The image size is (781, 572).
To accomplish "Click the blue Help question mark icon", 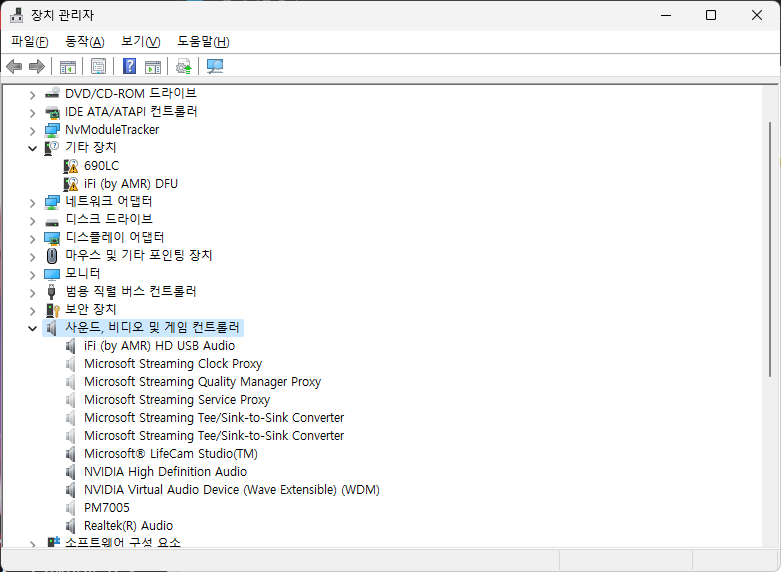I will (x=130, y=66).
